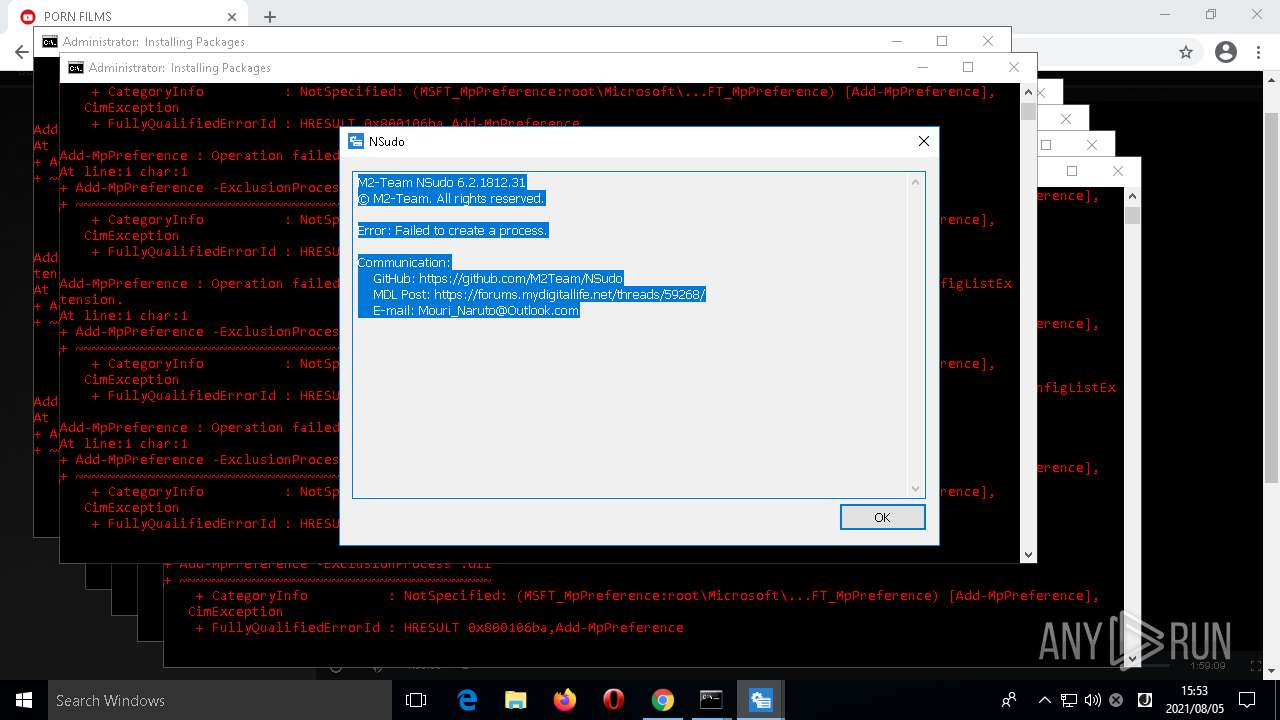1280x720 pixels.
Task: Click the down arrow of NSudo text scrollbar
Action: pos(915,488)
